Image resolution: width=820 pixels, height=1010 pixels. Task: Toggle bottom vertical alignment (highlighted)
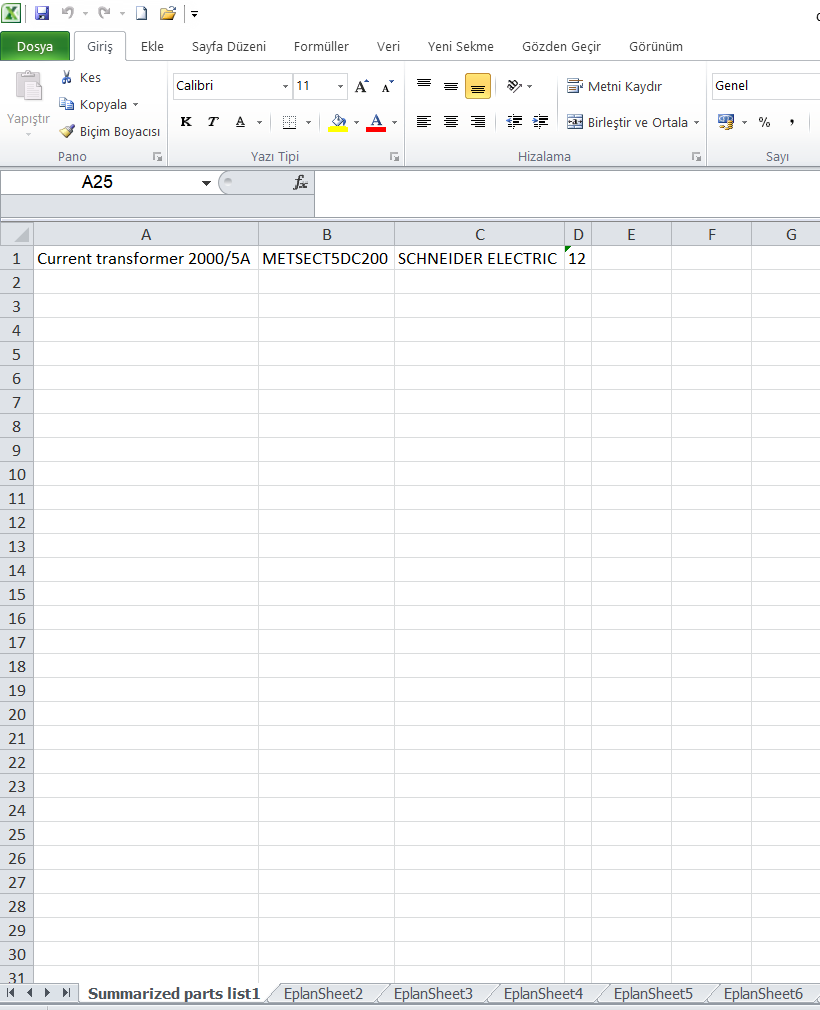point(478,86)
